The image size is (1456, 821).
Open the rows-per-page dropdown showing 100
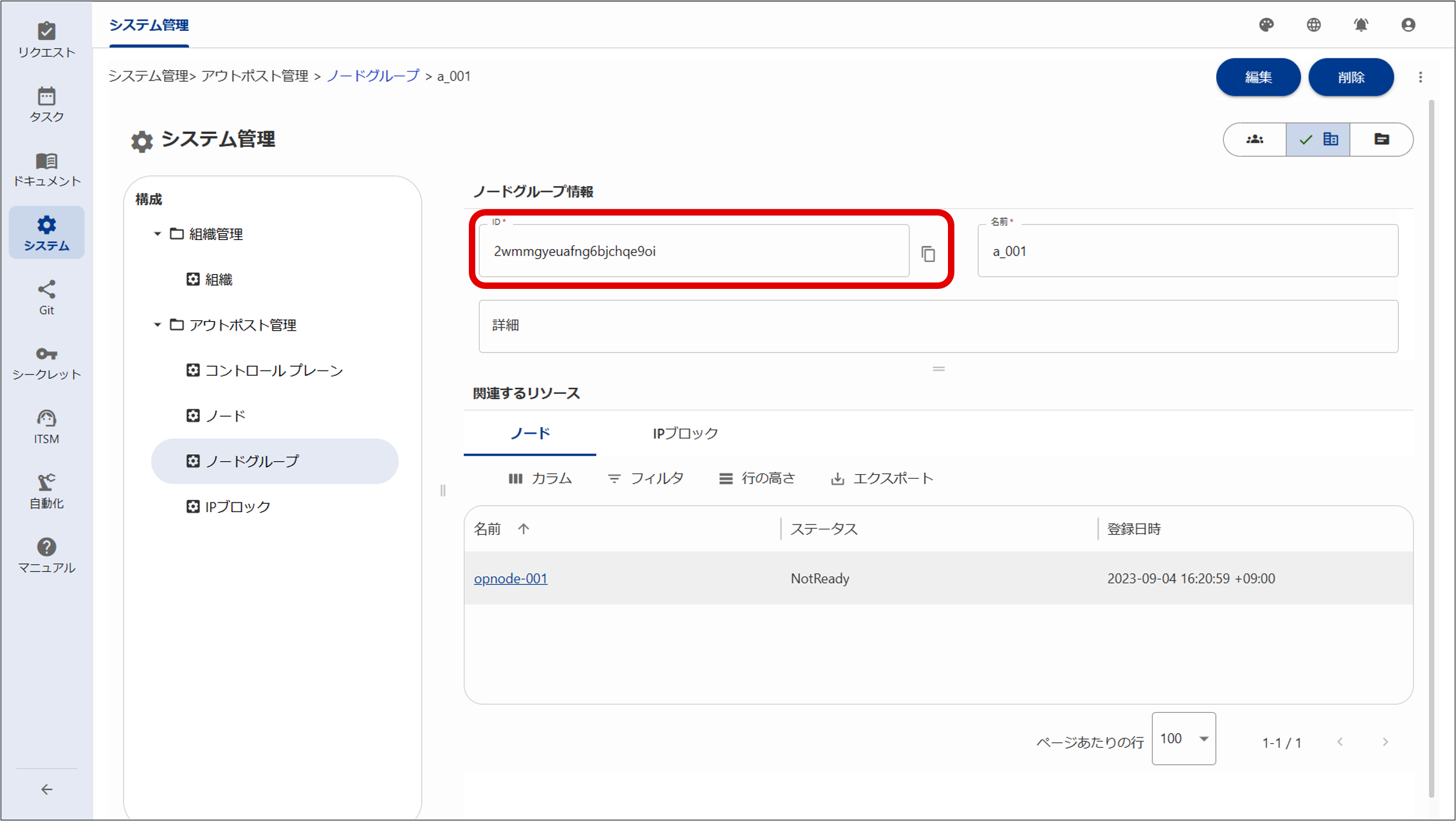coord(1183,739)
